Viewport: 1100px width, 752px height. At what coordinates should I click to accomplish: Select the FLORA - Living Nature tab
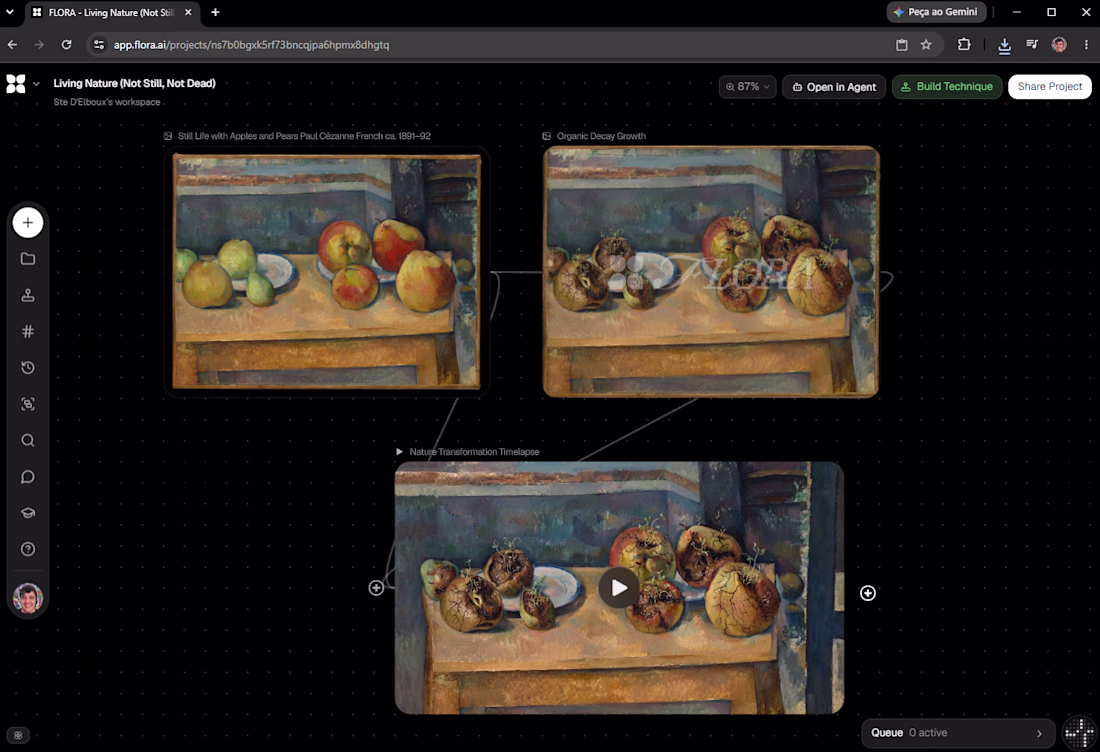pyautogui.click(x=112, y=13)
